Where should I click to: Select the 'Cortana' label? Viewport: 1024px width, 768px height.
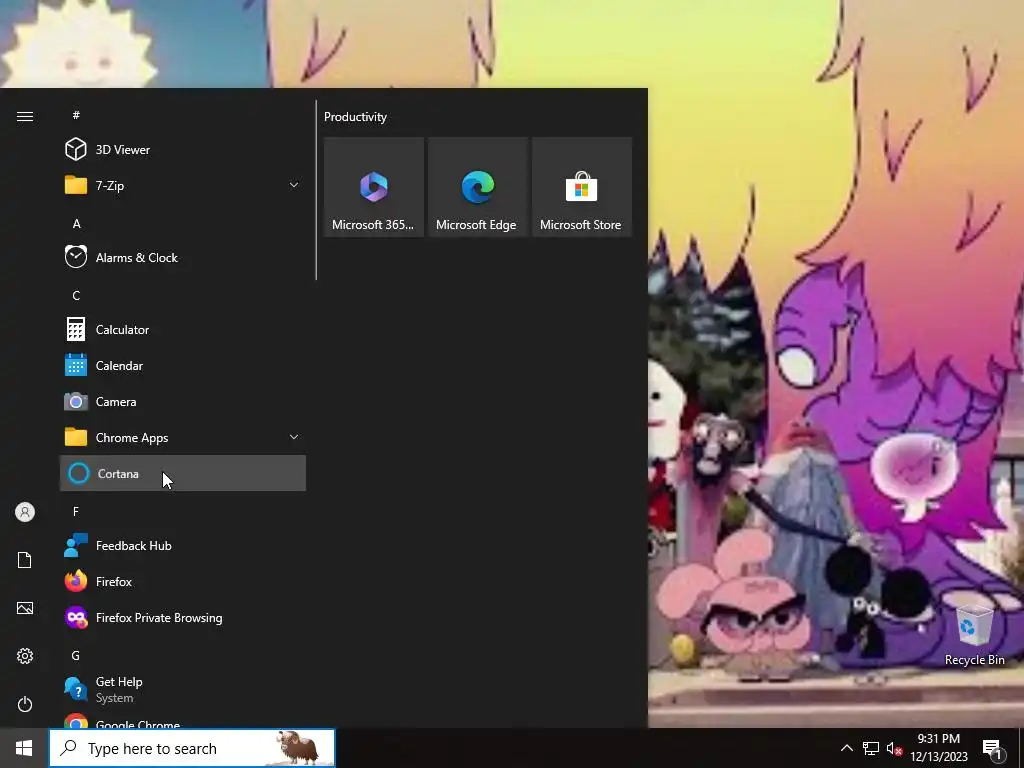point(118,473)
